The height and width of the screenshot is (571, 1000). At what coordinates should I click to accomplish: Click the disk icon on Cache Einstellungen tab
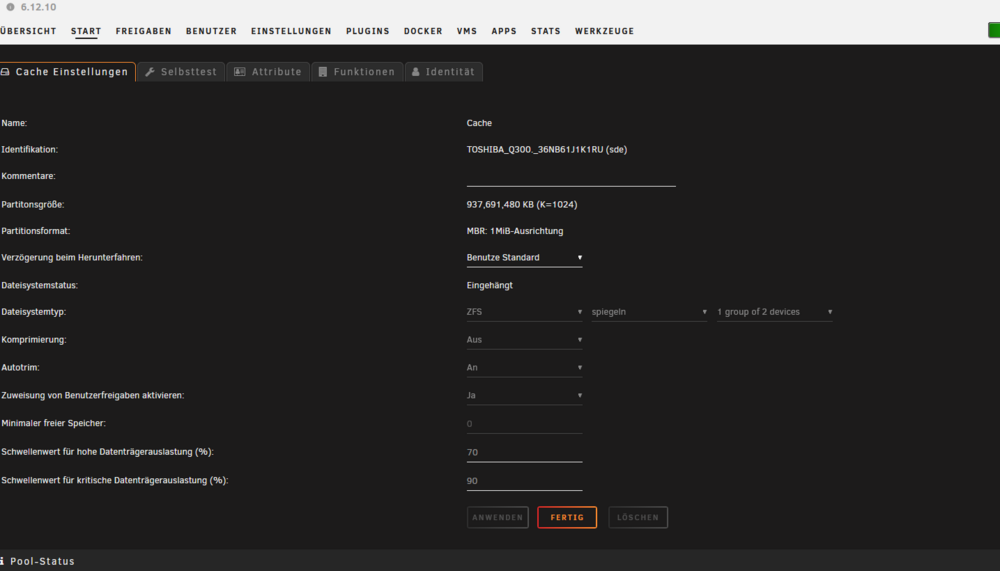[5, 72]
